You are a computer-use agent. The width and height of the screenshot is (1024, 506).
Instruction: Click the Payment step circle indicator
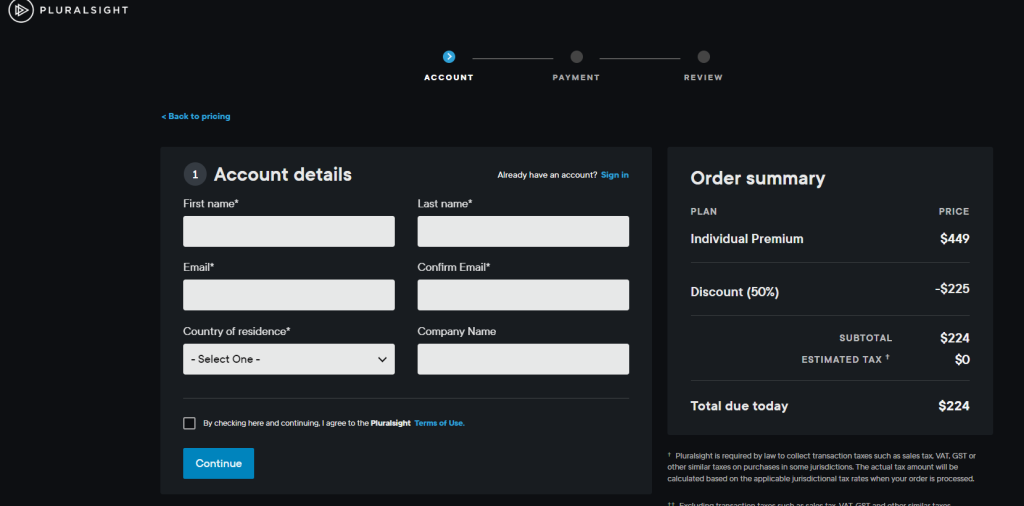pyautogui.click(x=576, y=57)
